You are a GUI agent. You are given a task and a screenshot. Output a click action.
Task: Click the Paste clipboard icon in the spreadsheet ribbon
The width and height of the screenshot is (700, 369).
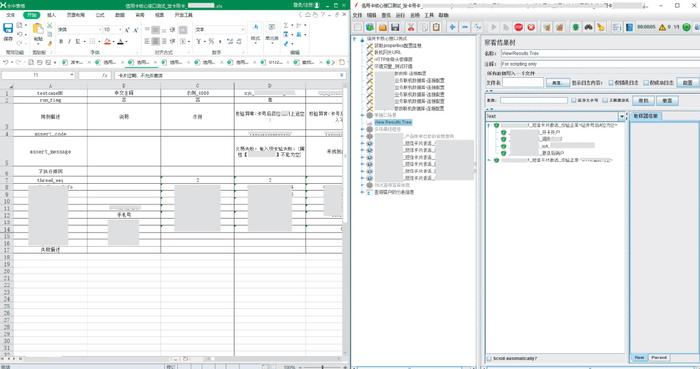(38, 29)
